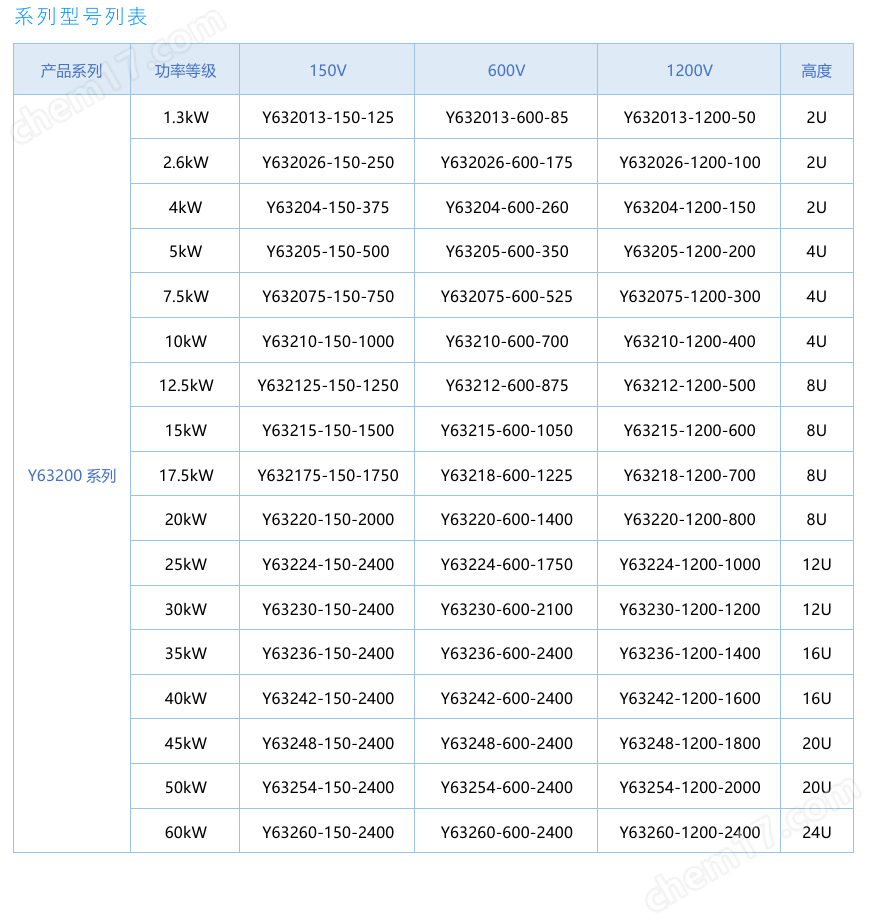The height and width of the screenshot is (923, 873).
Task: Click model Y63230-600-2100
Action: 506,609
